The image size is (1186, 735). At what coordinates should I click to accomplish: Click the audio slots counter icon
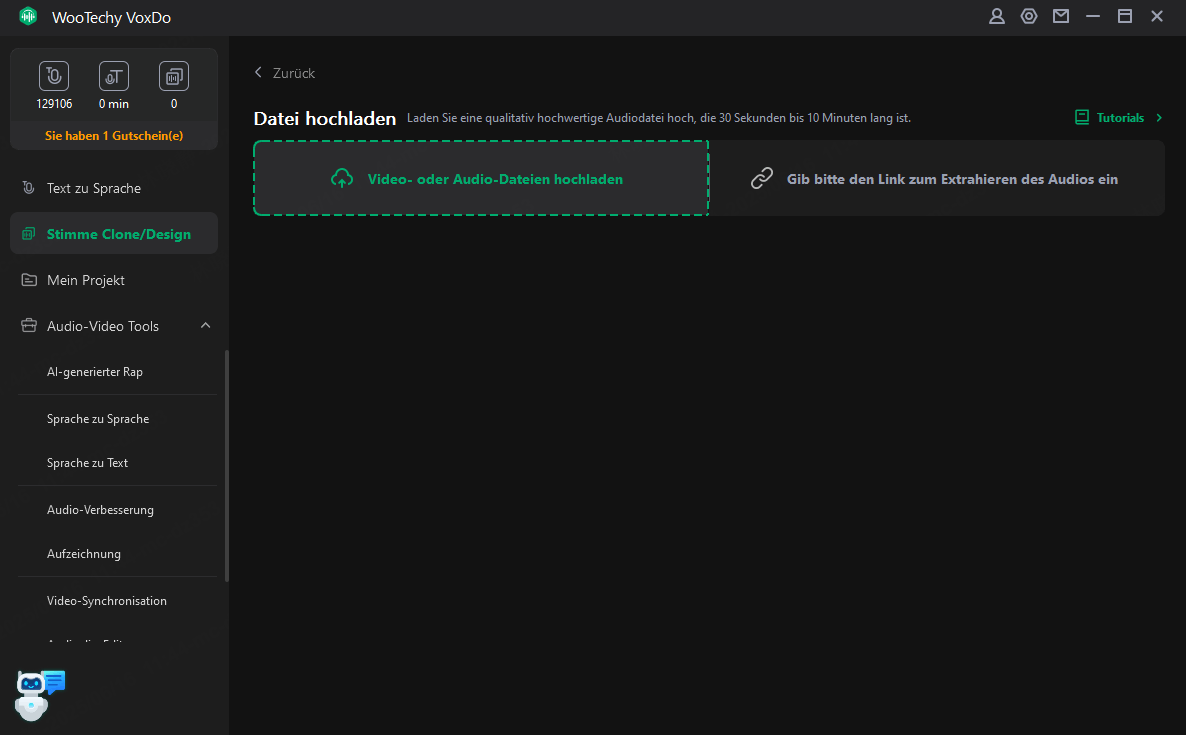(x=174, y=76)
